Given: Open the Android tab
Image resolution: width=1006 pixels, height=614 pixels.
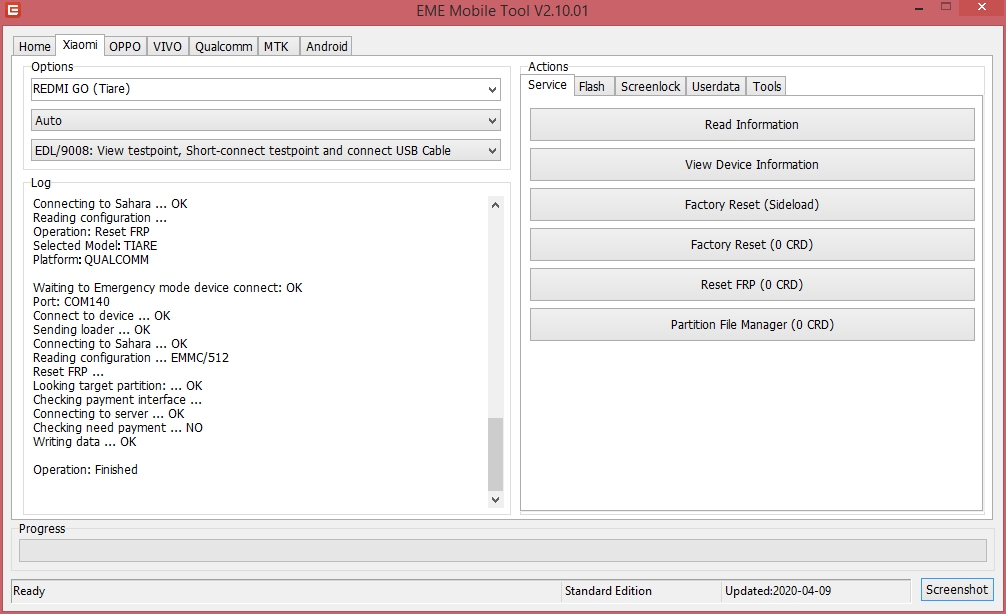Looking at the screenshot, I should (327, 46).
